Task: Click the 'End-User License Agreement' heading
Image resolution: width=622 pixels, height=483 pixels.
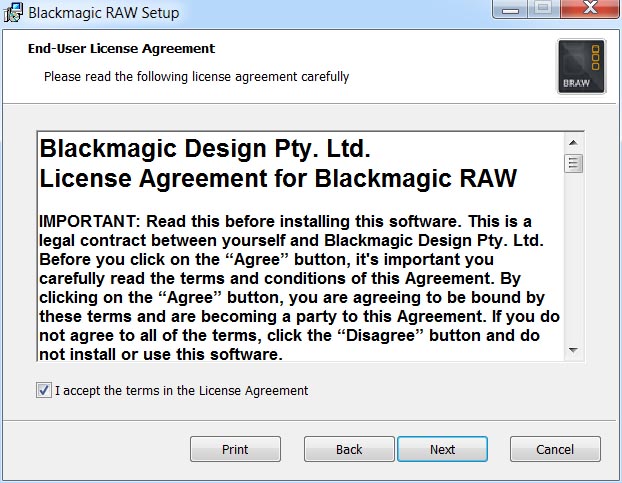Action: tap(121, 48)
